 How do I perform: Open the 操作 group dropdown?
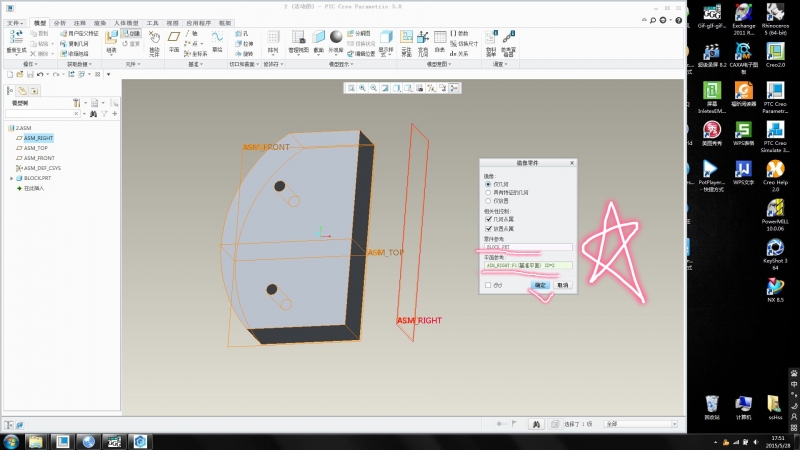[30, 64]
